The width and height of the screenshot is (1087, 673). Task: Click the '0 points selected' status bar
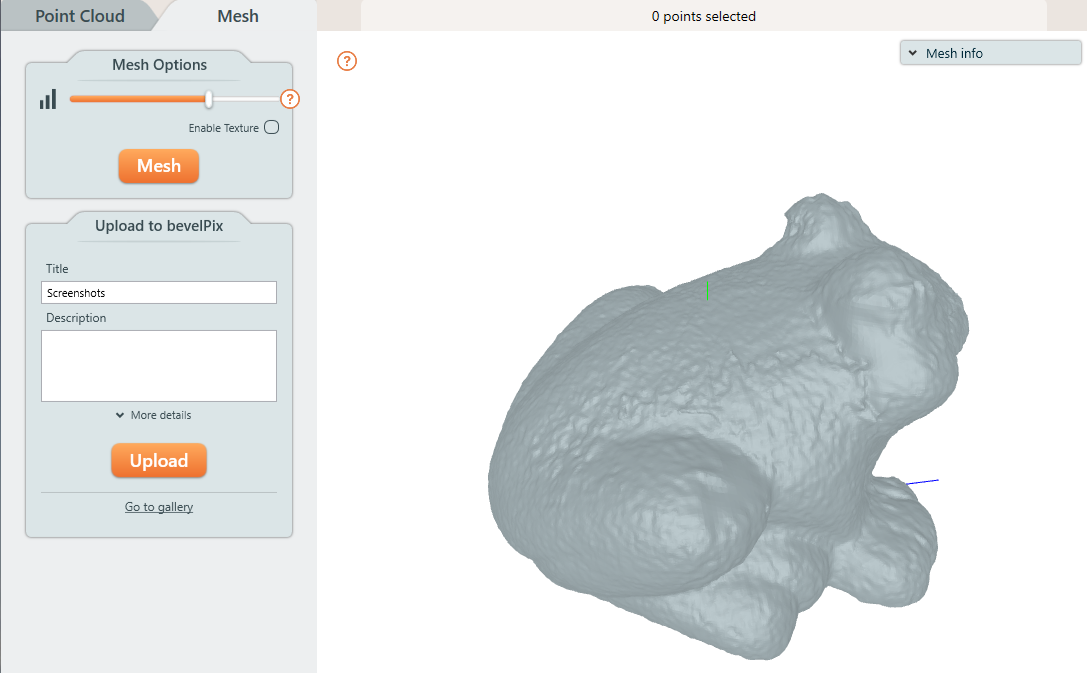pyautogui.click(x=703, y=16)
